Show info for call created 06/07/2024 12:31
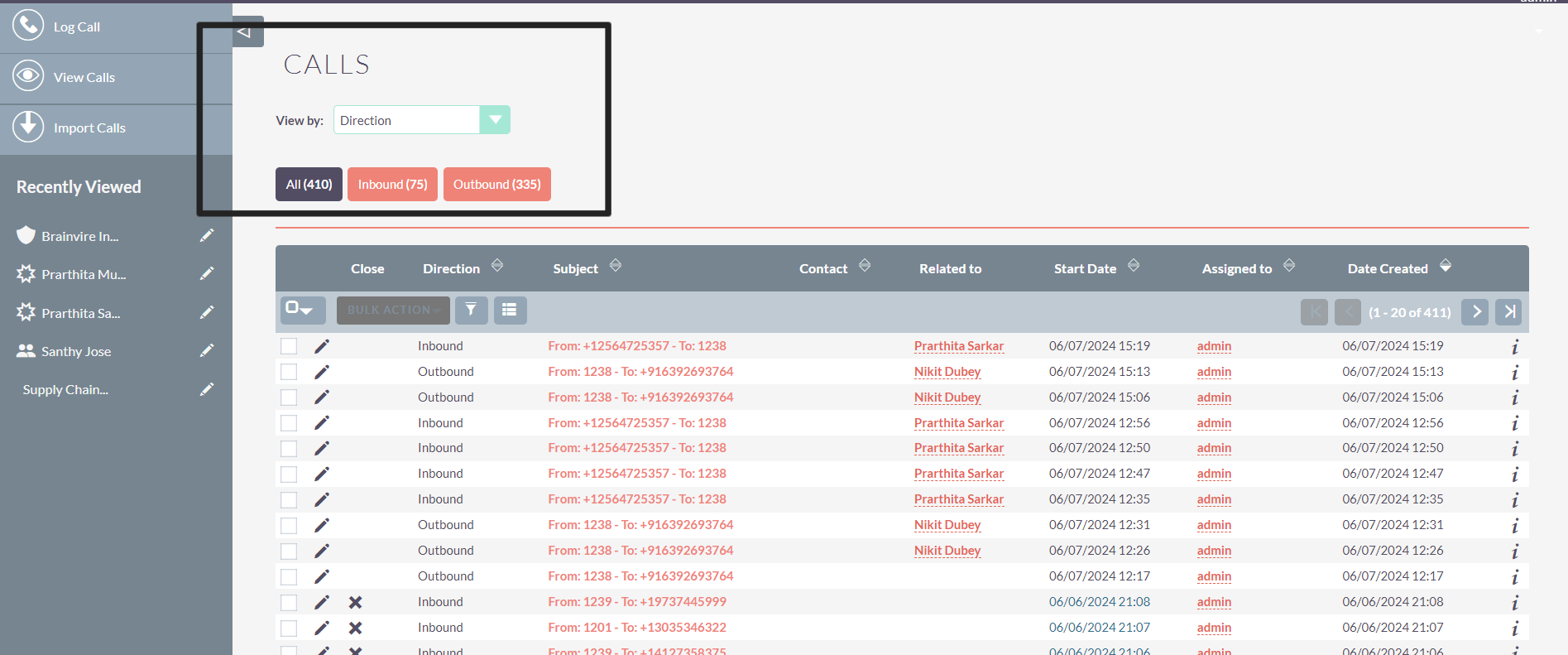This screenshot has height=655, width=1568. pos(1514,526)
